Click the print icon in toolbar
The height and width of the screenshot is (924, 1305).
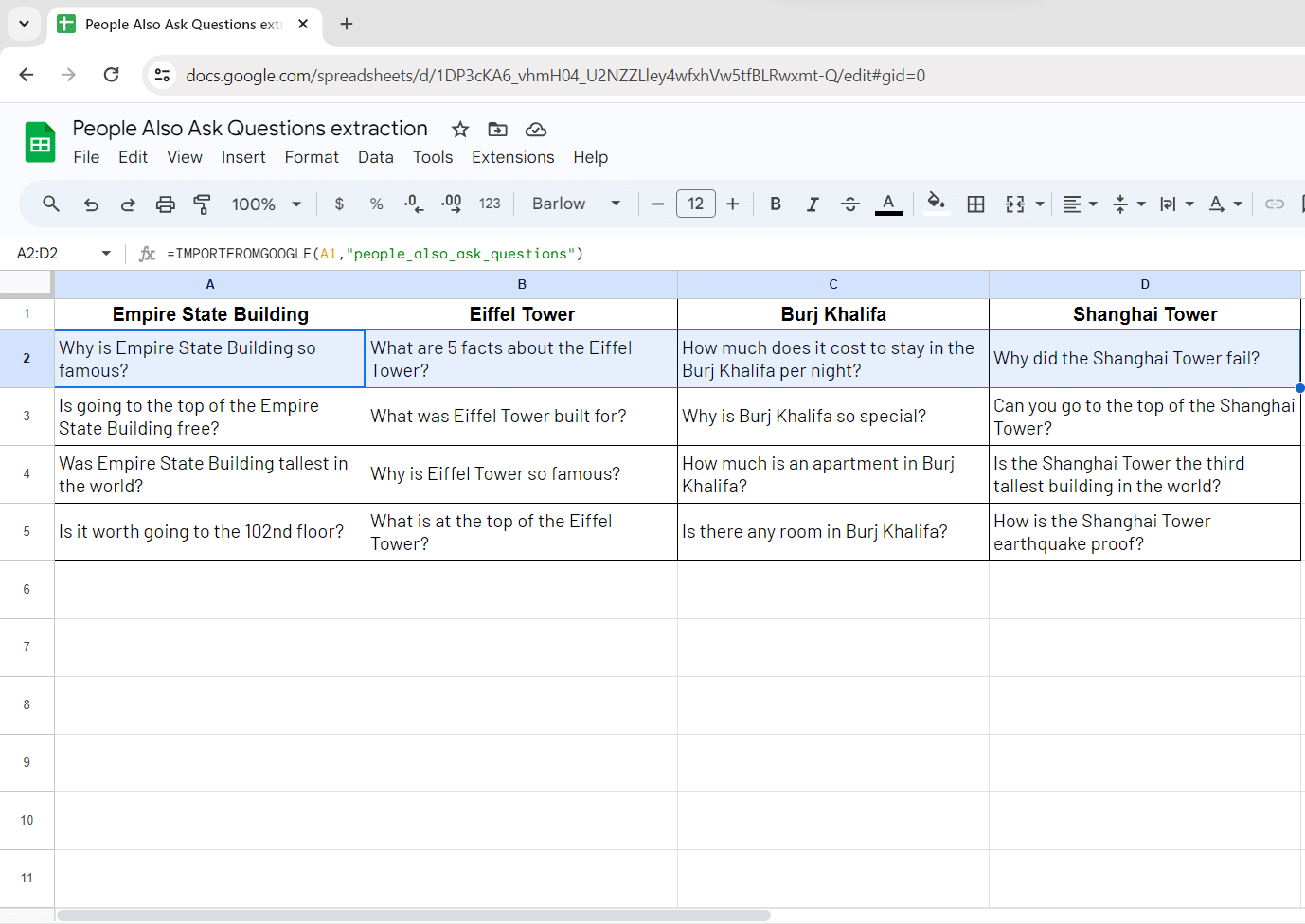pos(166,204)
